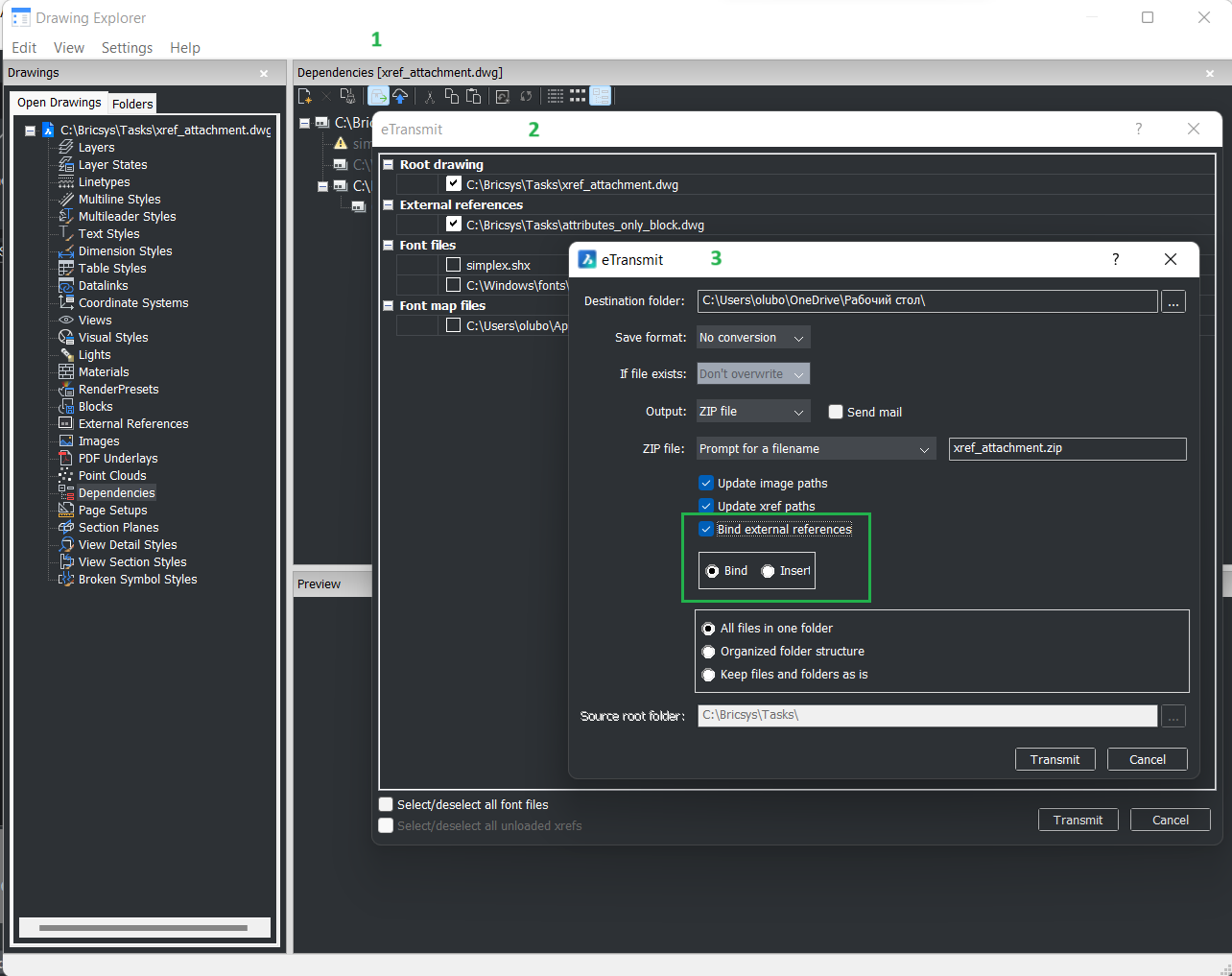Click the Cut scissors icon
This screenshot has width=1232, height=976.
[430, 96]
